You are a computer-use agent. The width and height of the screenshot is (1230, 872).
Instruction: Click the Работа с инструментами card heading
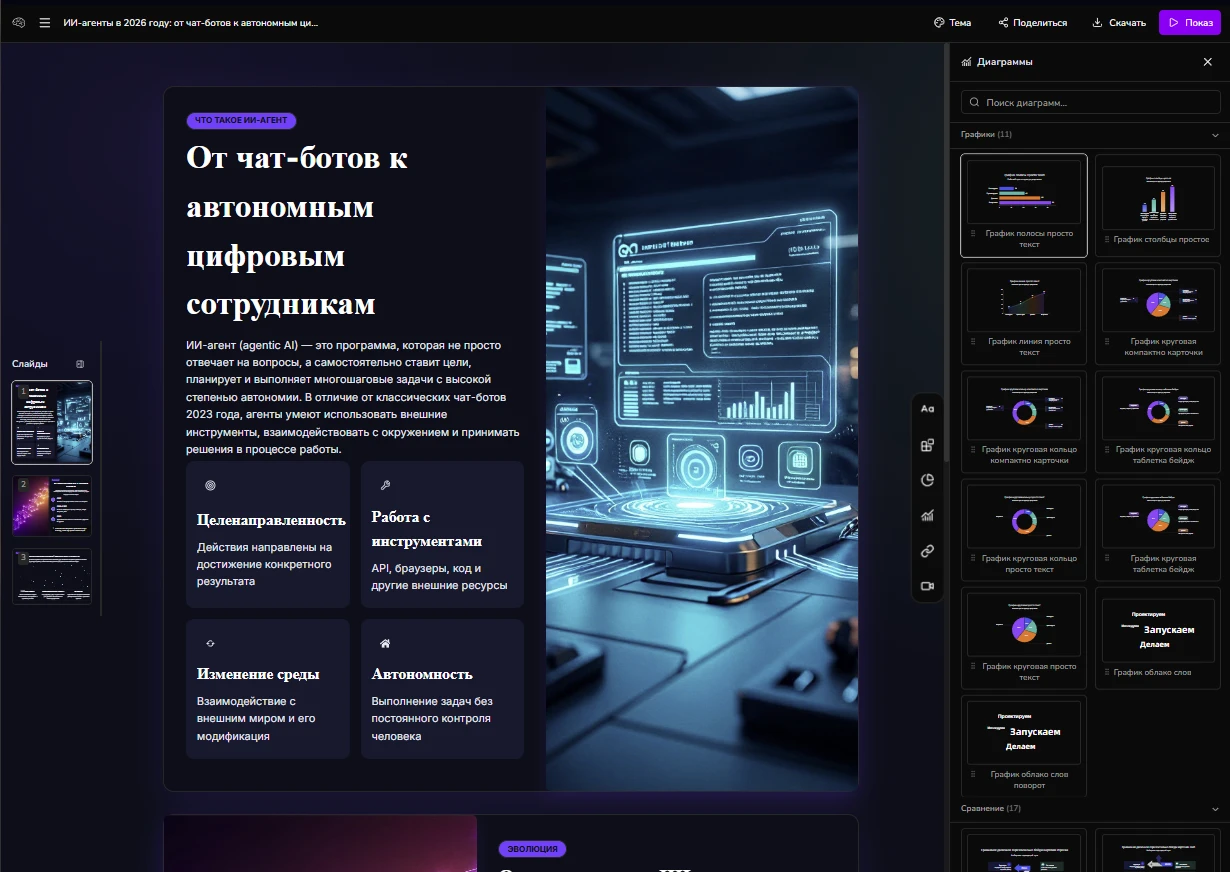(x=427, y=529)
